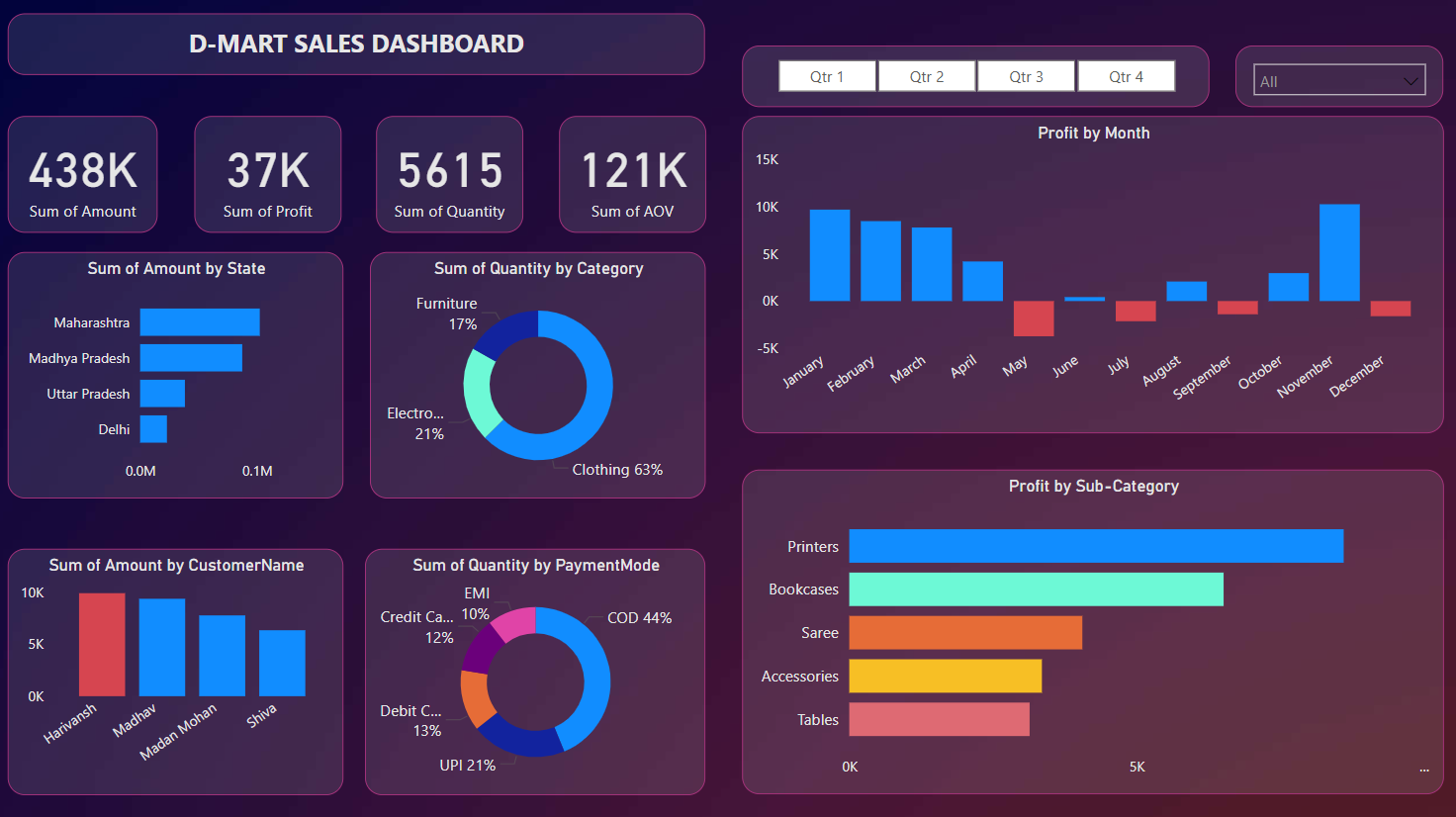Click the Sum of Quantity by PaymentMode title
Screen dimensions: 1456x817
click(x=536, y=565)
